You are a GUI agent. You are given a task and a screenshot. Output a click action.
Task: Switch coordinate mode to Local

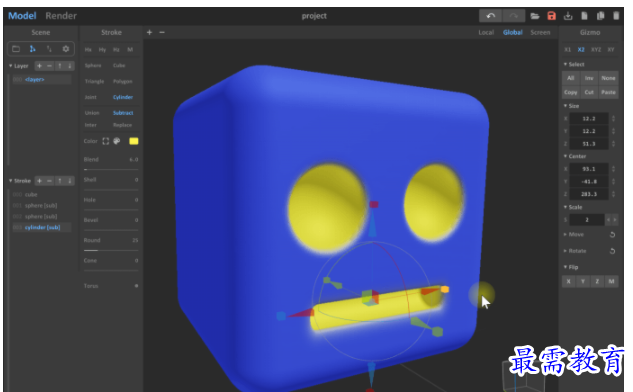pyautogui.click(x=486, y=32)
